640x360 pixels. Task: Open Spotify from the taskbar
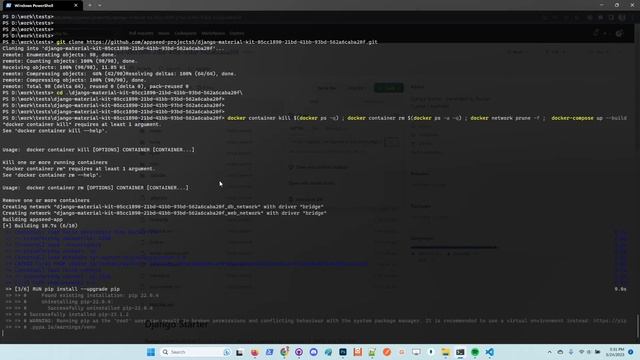(x=475, y=352)
